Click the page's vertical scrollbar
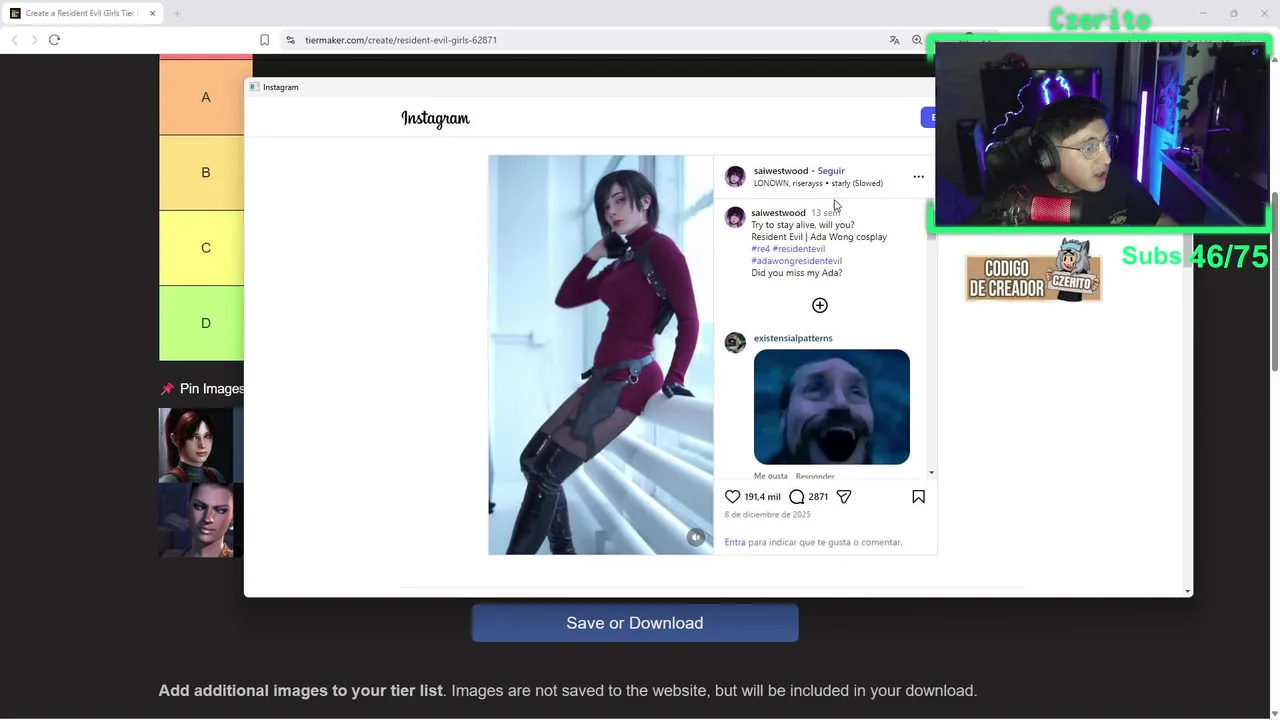 (1274, 280)
